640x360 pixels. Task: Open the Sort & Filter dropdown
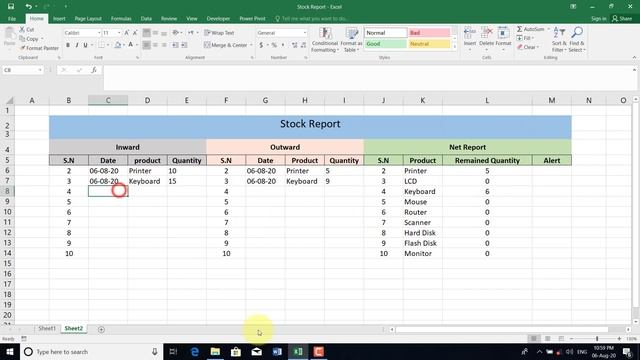[559, 40]
